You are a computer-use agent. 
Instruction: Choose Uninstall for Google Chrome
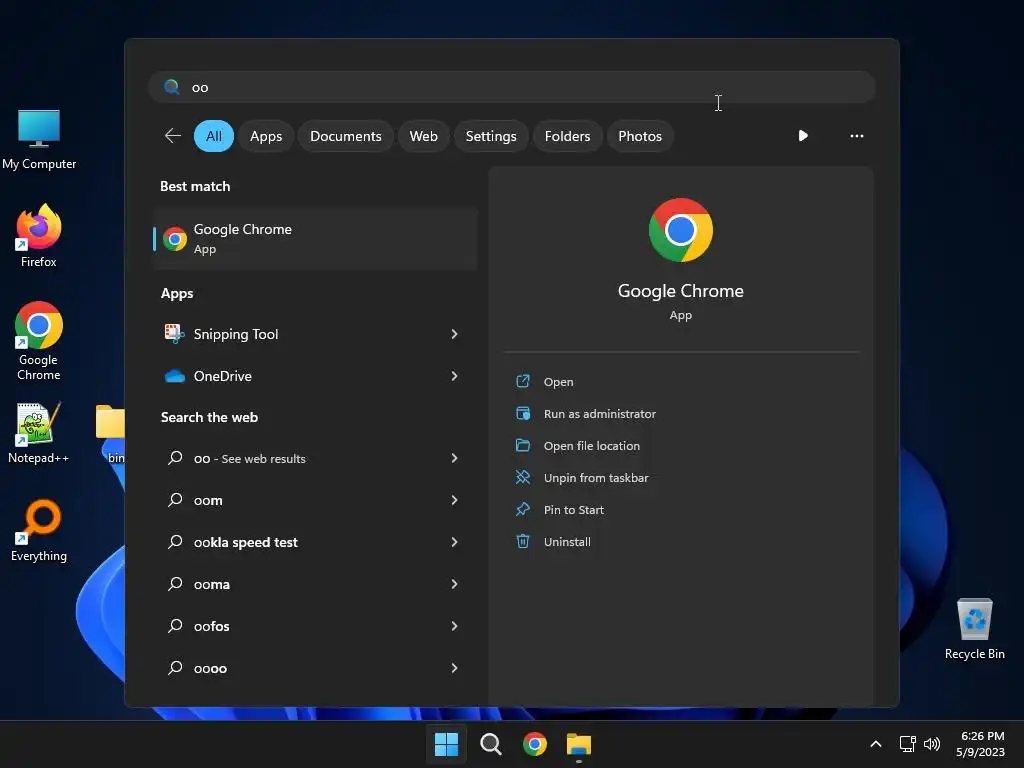tap(567, 542)
